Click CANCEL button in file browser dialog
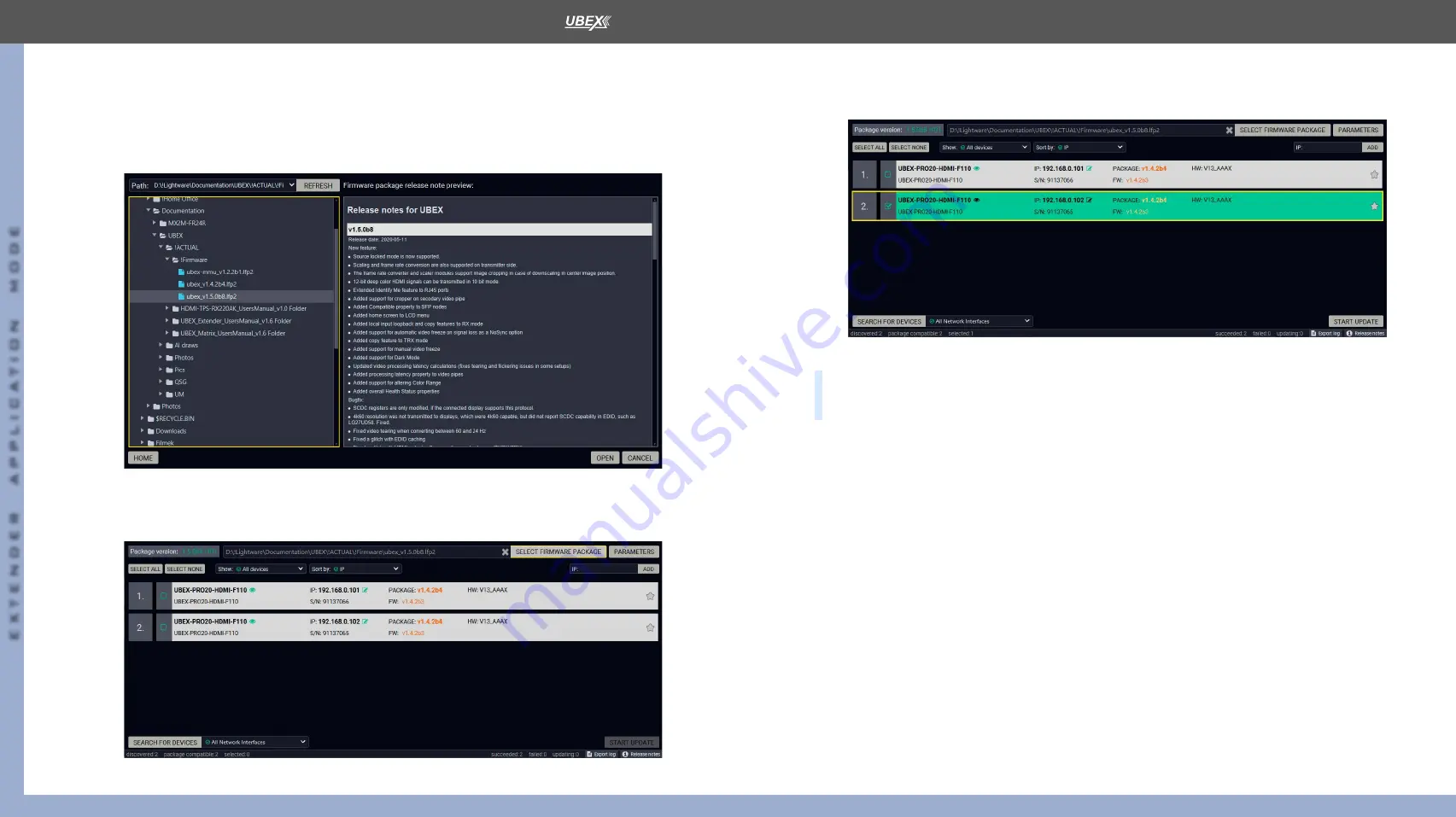Viewport: 1456px width, 817px height. [x=640, y=458]
